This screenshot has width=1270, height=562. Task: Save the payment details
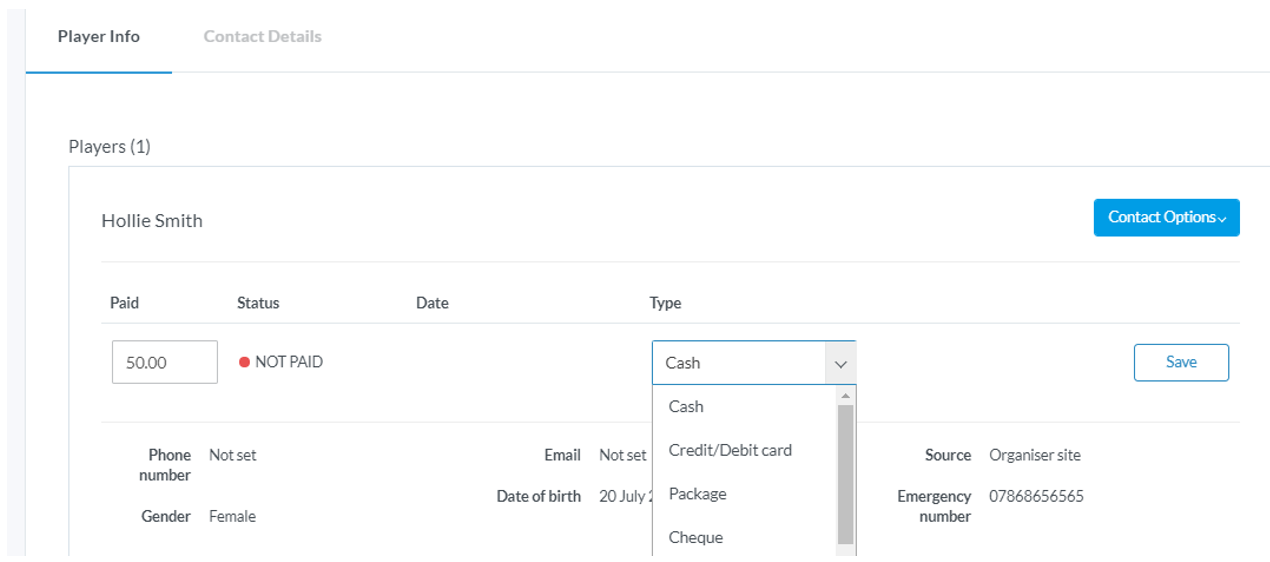[1181, 362]
